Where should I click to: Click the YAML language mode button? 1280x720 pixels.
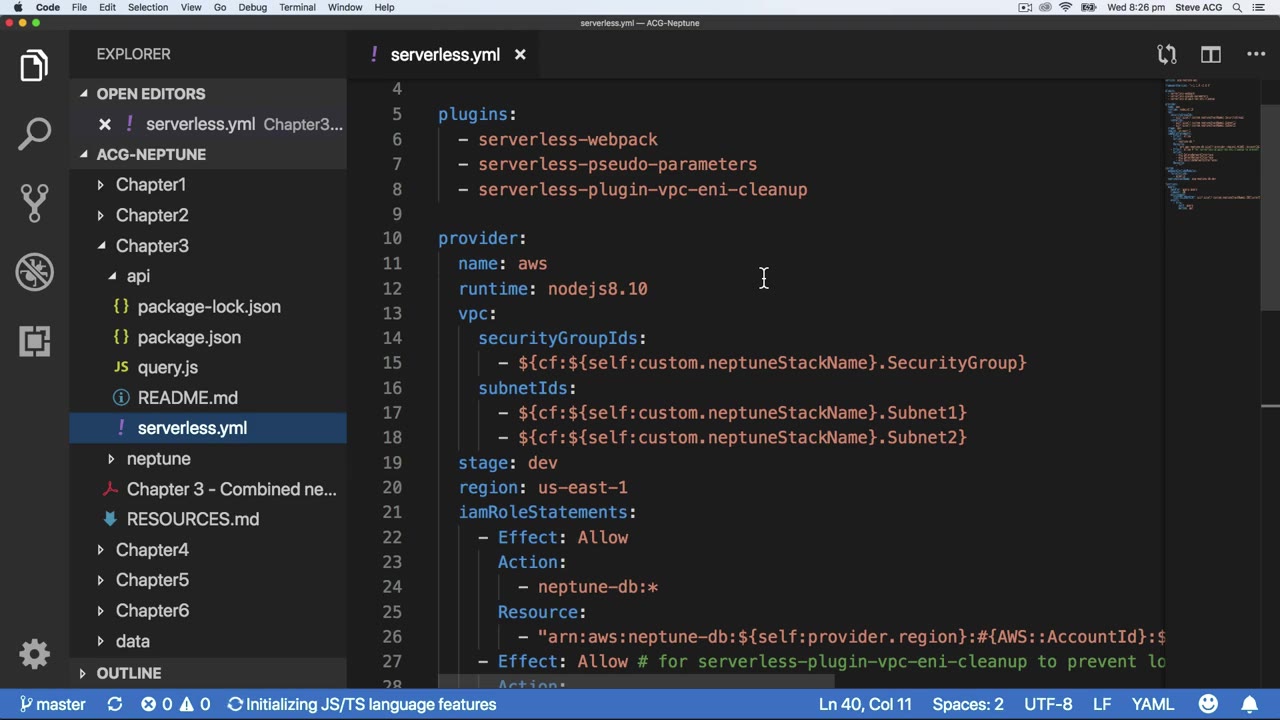(1152, 704)
